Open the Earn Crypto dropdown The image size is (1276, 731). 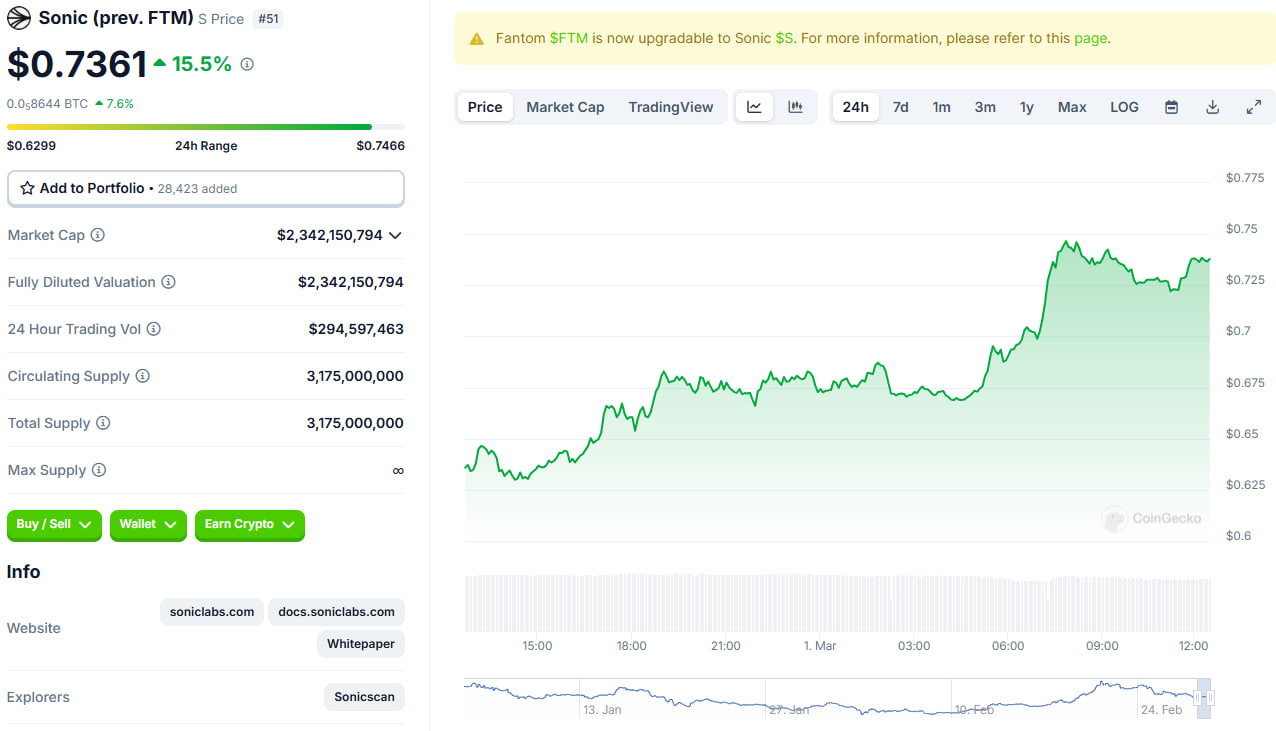(250, 524)
